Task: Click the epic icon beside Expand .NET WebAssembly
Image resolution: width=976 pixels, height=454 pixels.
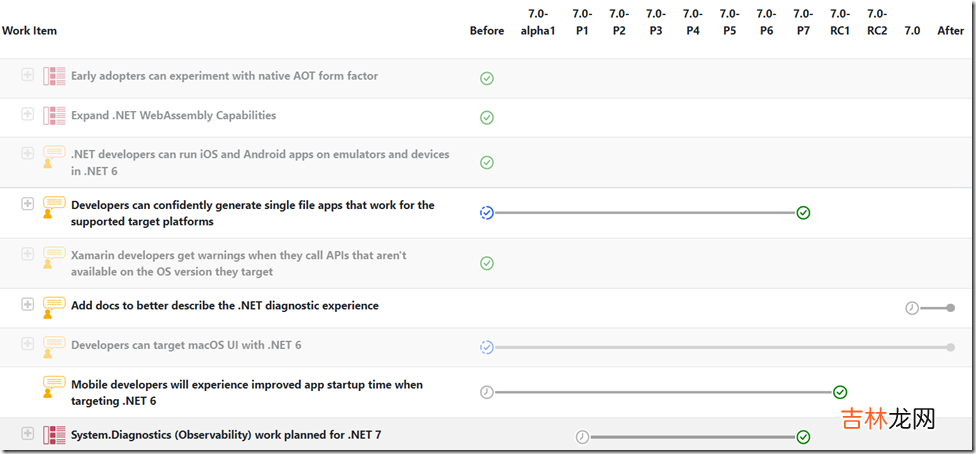Action: pos(54,116)
